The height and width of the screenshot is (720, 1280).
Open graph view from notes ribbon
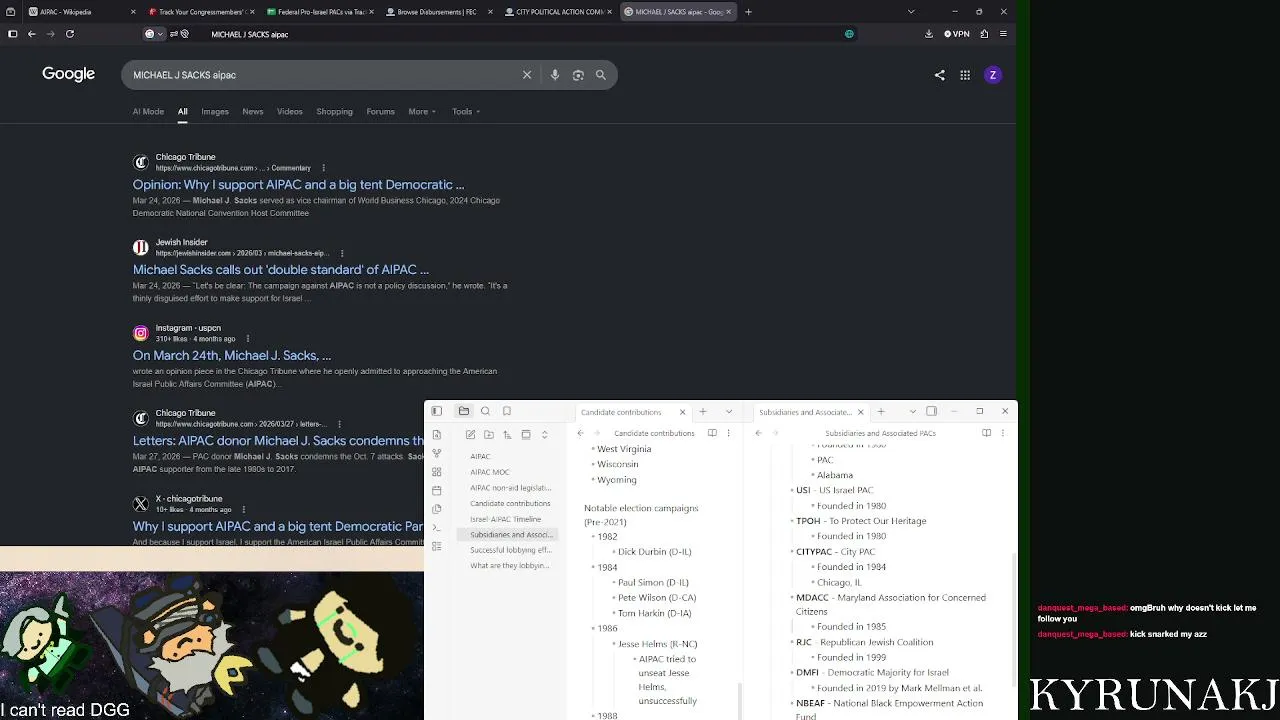tap(437, 453)
